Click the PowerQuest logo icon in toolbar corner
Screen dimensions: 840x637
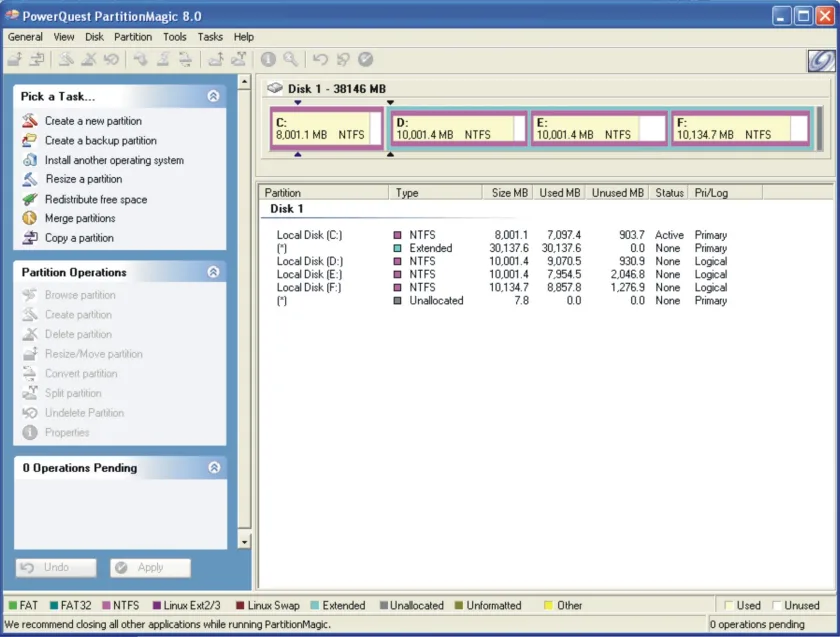[821, 61]
